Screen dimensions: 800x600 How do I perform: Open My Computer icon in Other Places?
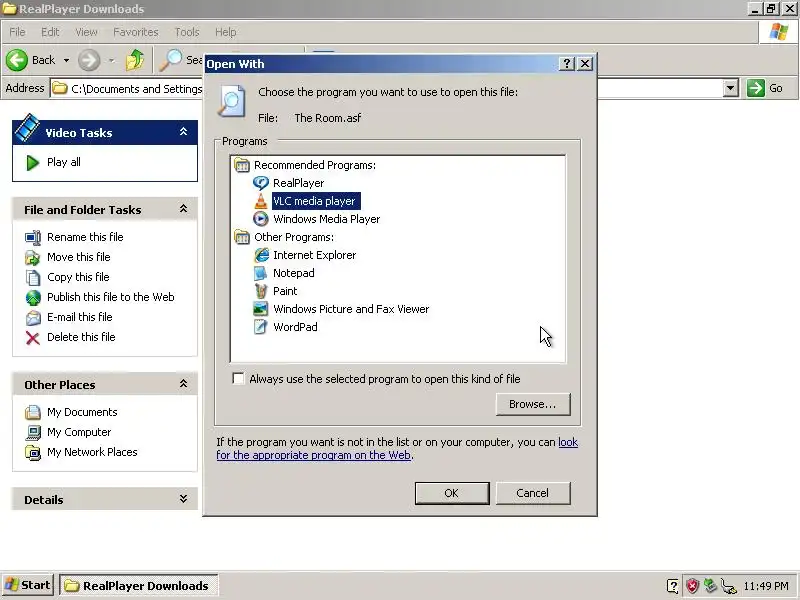pos(33,433)
